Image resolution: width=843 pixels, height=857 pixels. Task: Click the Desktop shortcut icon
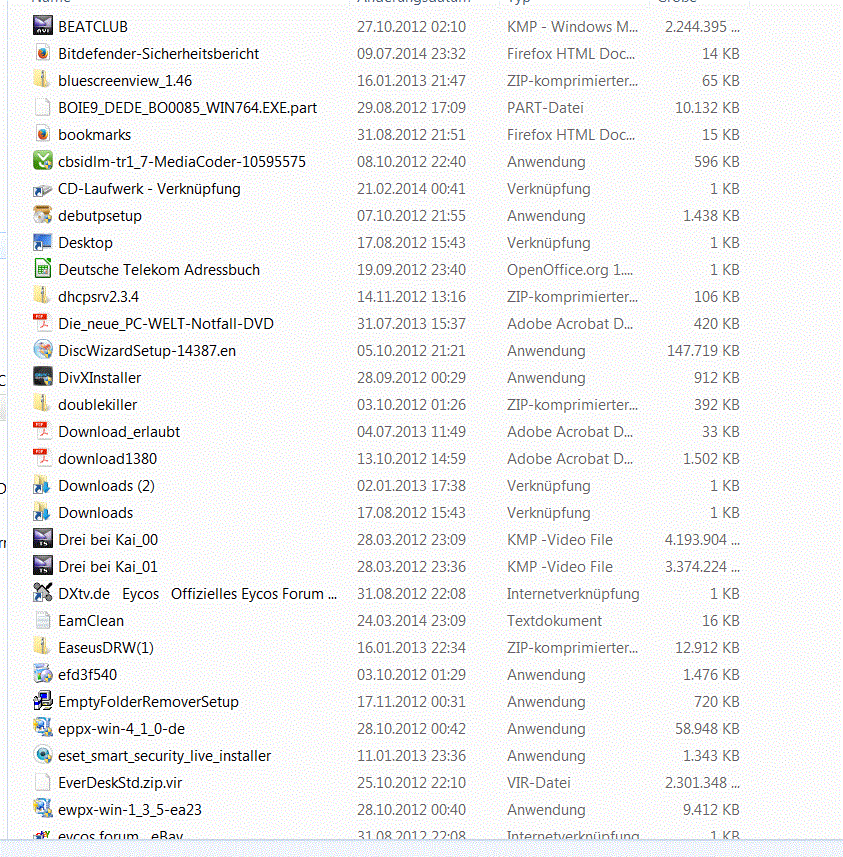point(43,242)
